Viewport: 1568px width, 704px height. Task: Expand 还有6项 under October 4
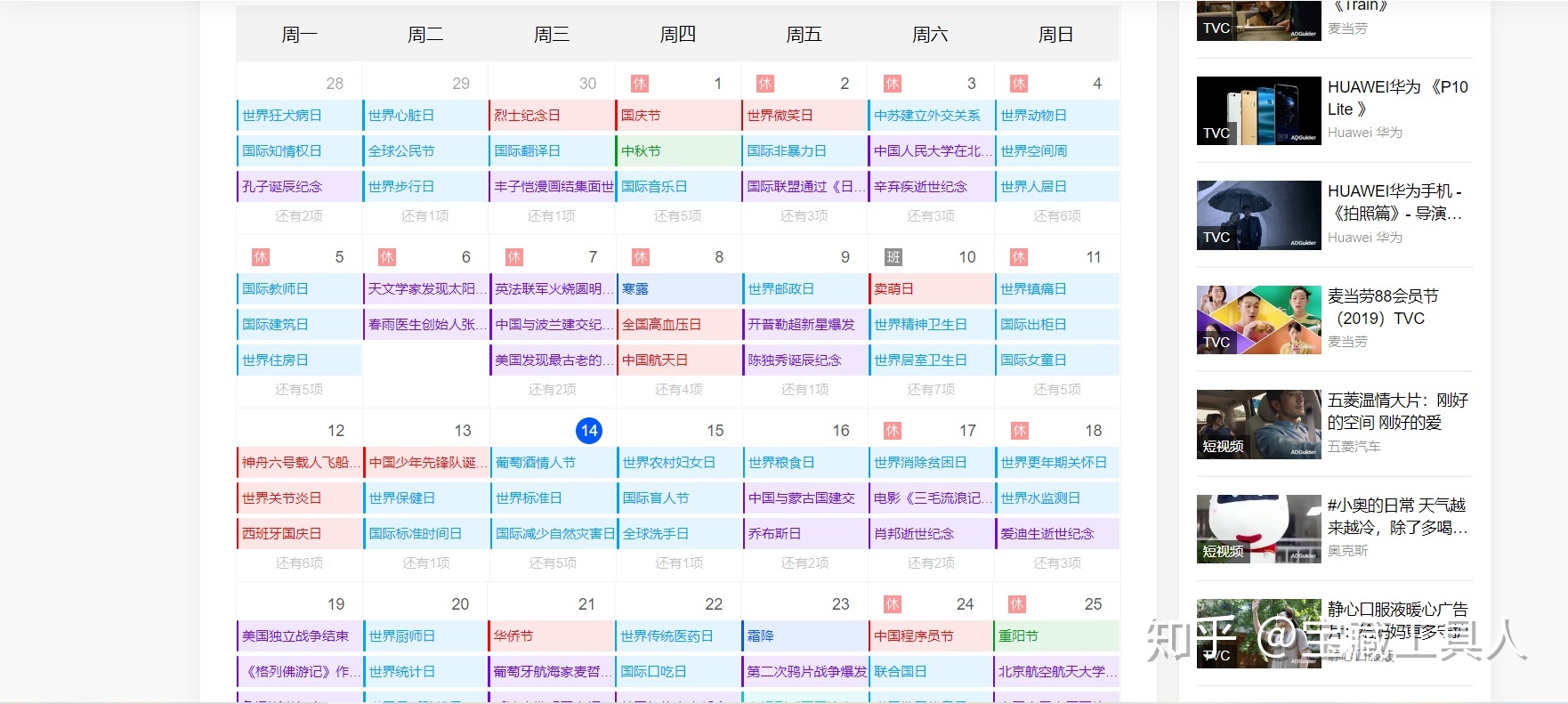(1056, 216)
